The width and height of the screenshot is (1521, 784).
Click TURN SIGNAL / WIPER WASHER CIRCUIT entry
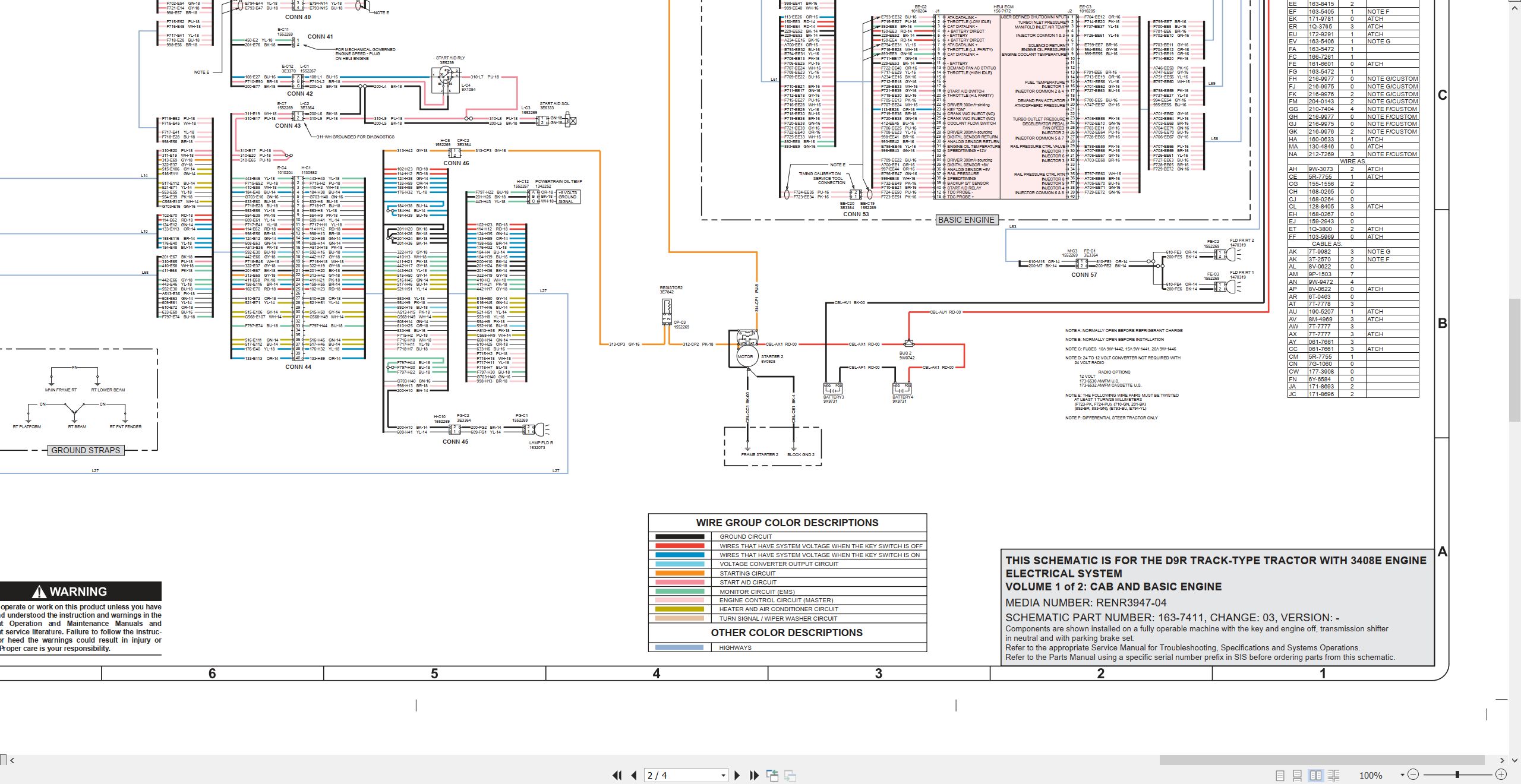778,618
